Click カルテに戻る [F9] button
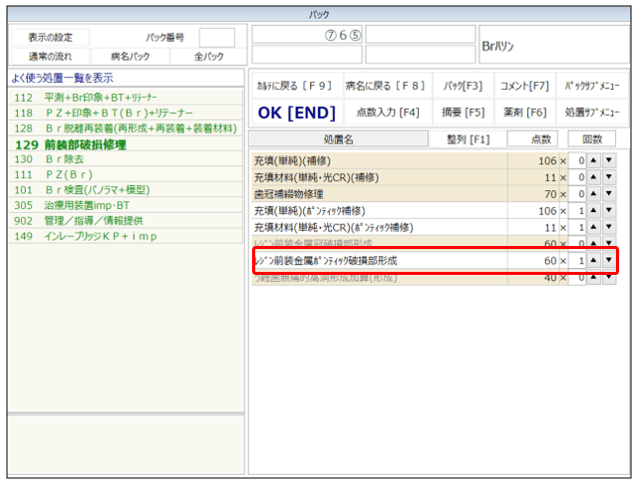 [x=293, y=85]
